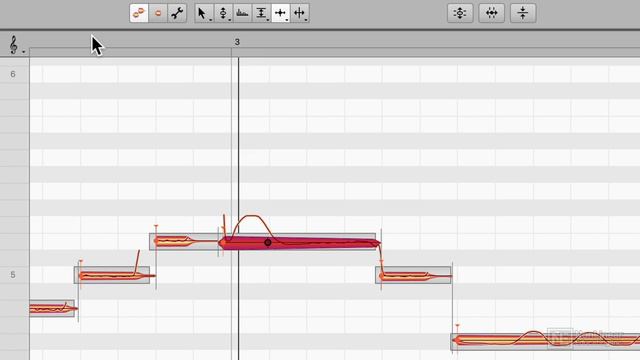Open the leveling macro button

523,13
